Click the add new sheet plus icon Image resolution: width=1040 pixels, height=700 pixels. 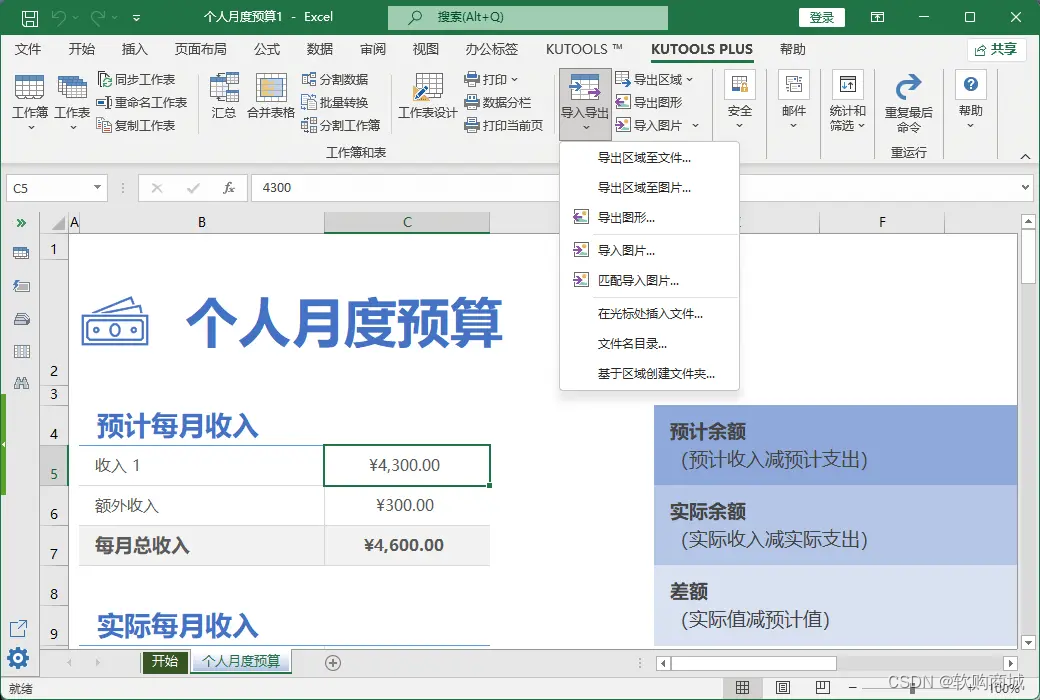click(333, 662)
